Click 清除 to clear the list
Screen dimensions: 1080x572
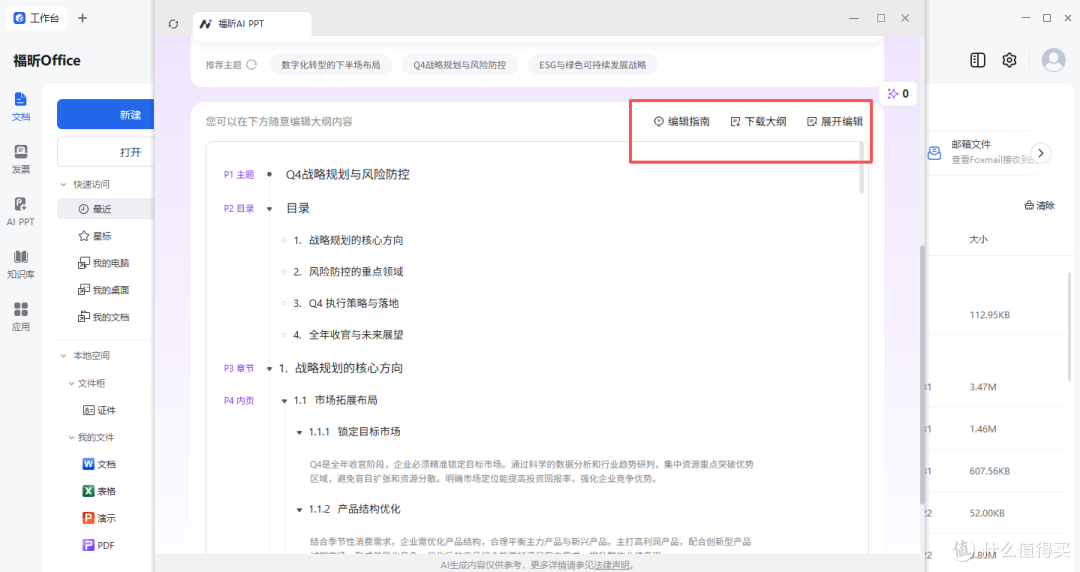(1039, 205)
